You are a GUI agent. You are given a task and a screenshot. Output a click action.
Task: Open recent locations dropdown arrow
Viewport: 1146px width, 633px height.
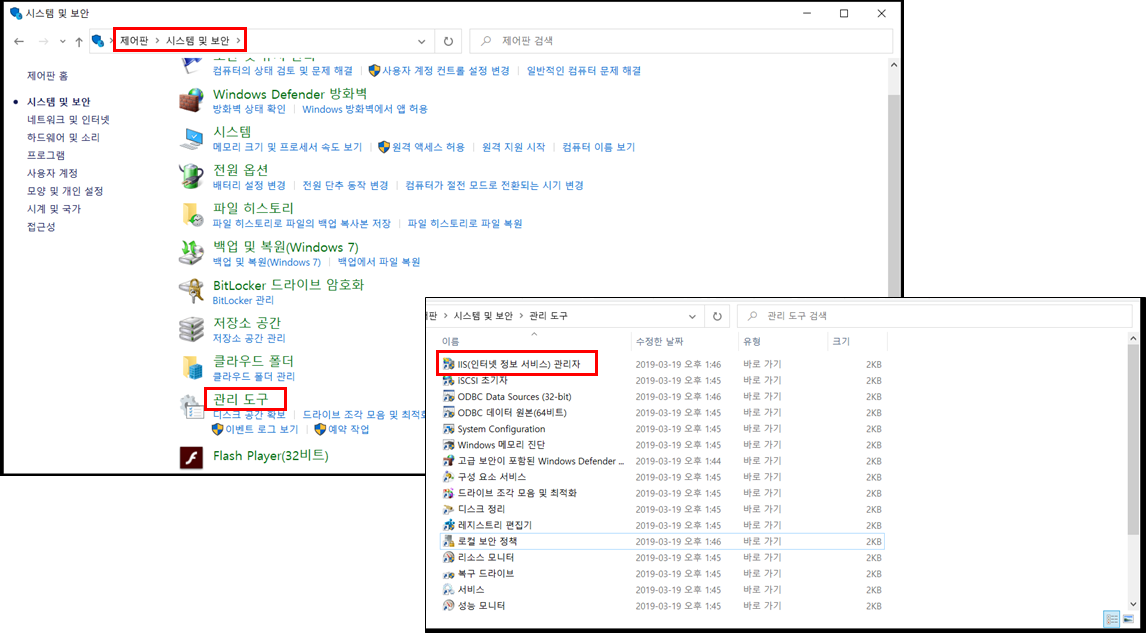[x=63, y=41]
